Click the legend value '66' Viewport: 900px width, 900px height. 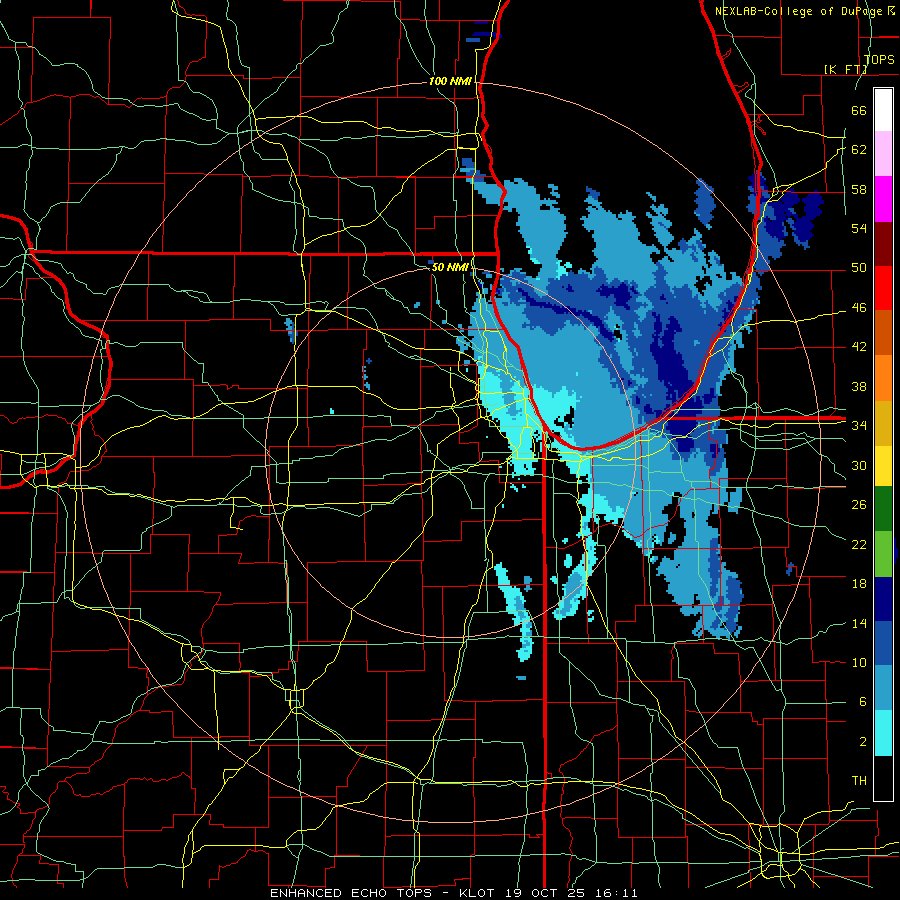(x=859, y=110)
